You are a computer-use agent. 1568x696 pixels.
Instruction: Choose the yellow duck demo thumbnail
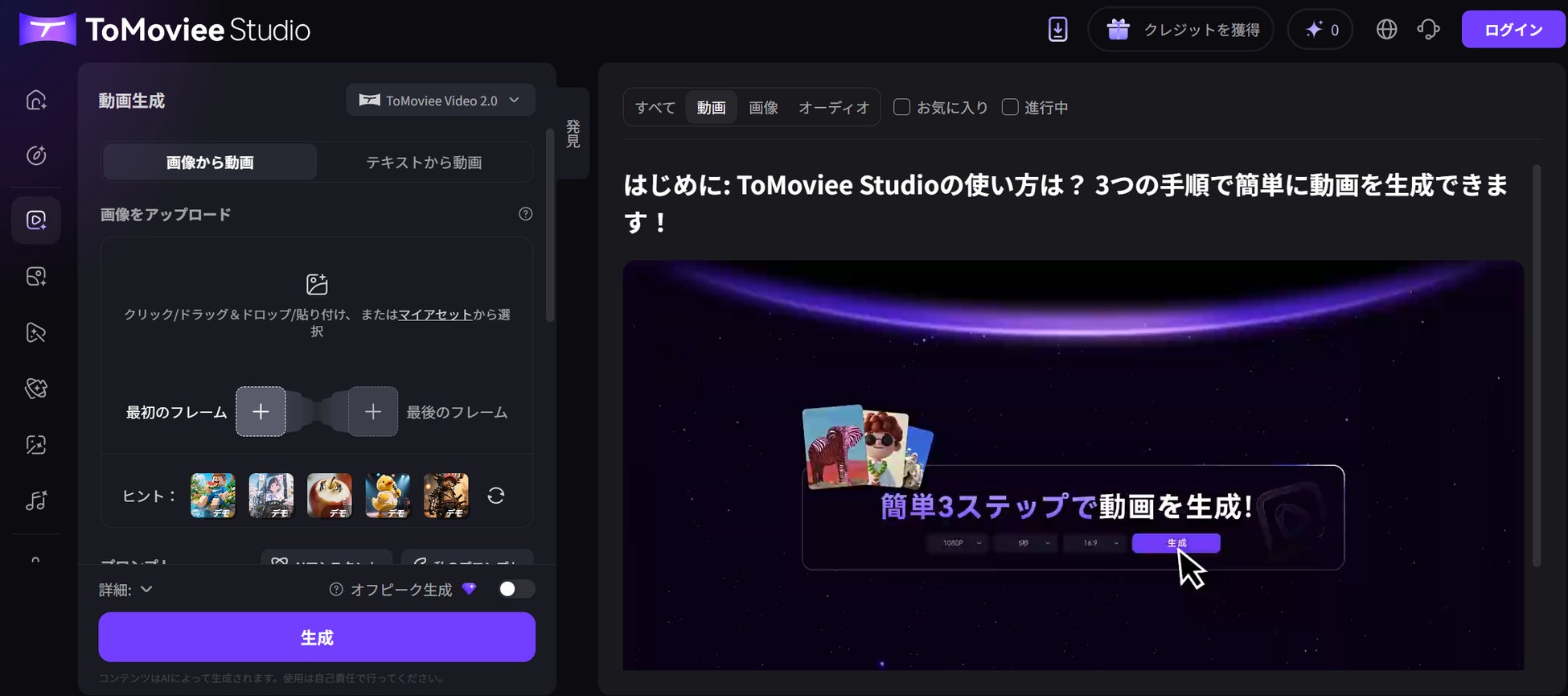(388, 496)
